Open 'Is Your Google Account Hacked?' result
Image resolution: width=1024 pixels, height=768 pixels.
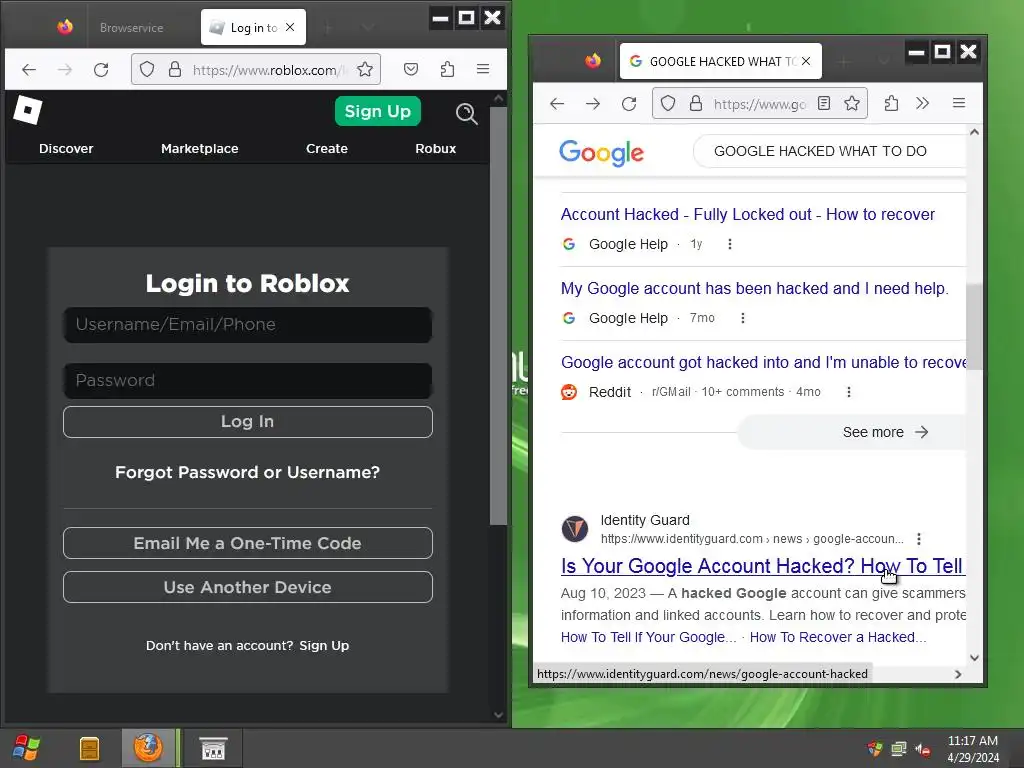point(762,566)
